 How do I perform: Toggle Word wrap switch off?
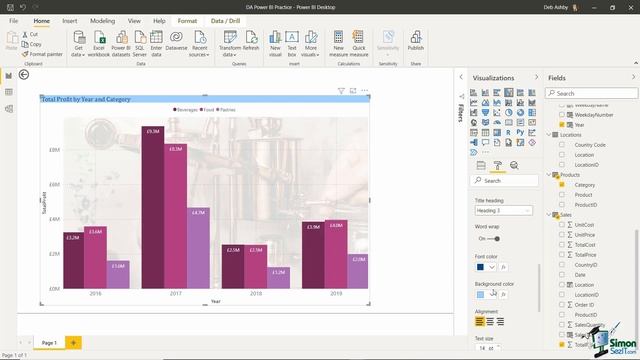pos(493,238)
